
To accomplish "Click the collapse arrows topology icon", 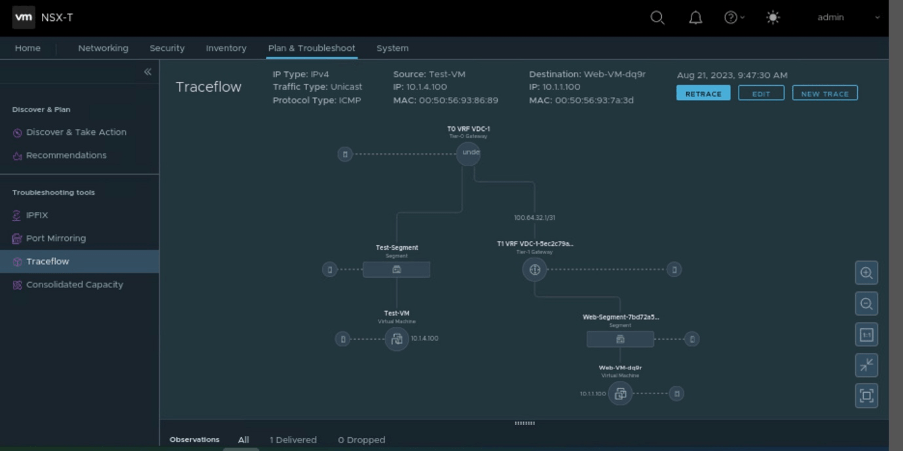I will 866,366.
